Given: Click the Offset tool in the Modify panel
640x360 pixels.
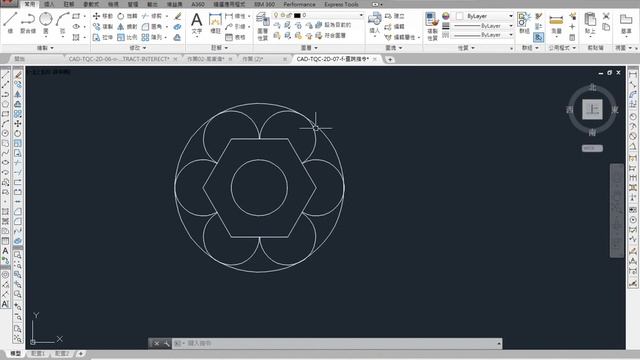Looking at the screenshot, I should click(177, 37).
